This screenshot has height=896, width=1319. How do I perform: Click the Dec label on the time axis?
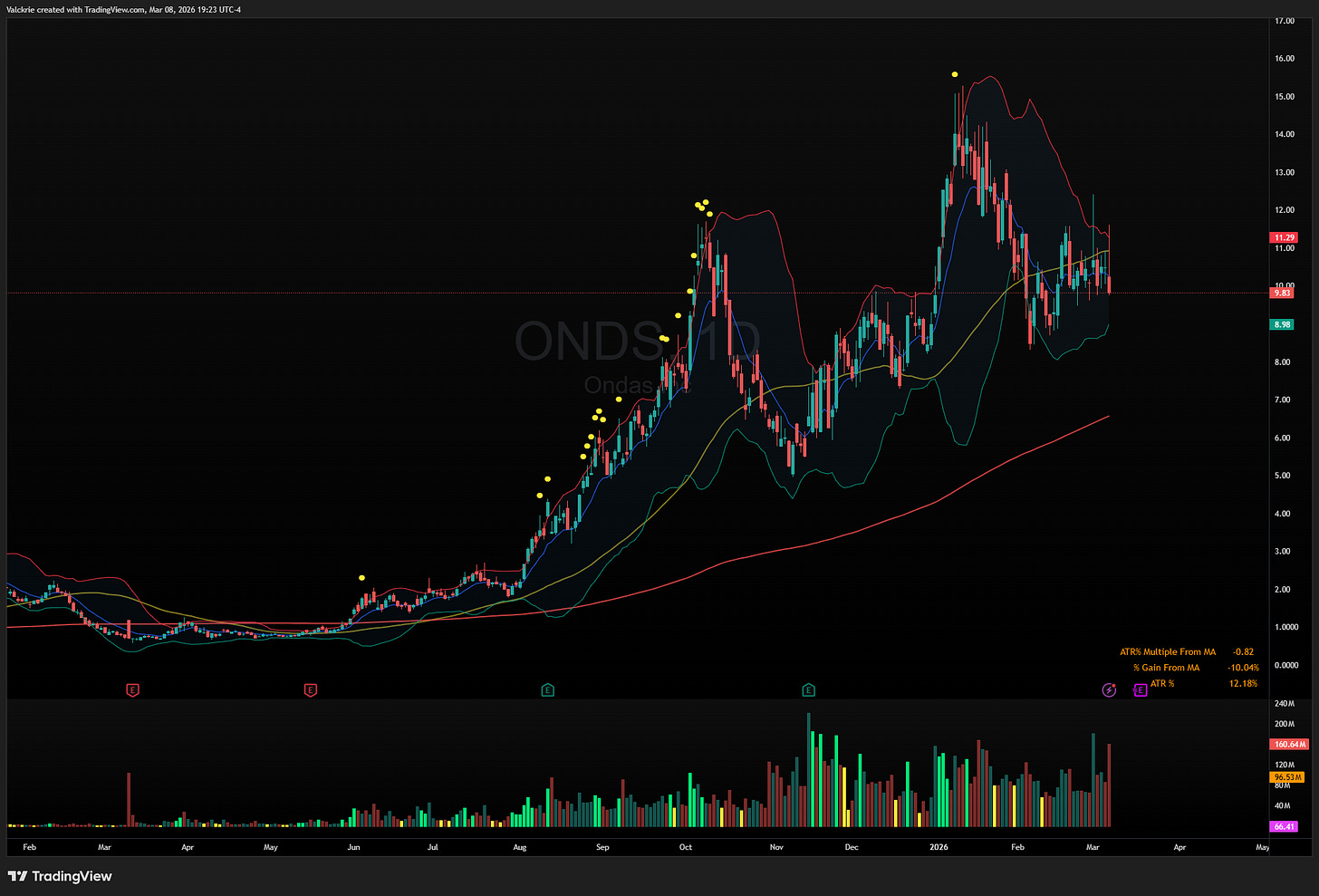852,847
